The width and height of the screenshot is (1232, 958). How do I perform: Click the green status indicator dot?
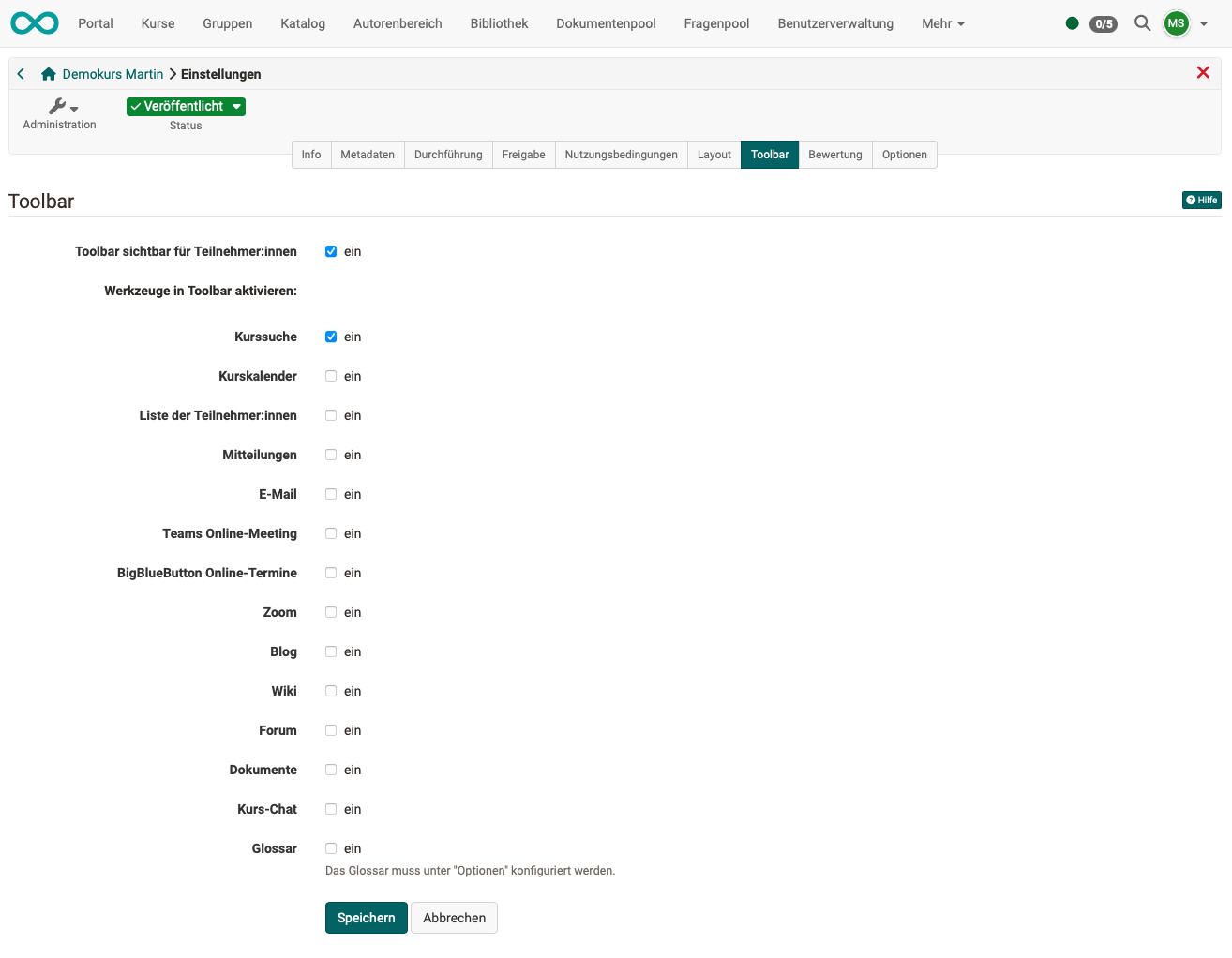point(1072,23)
